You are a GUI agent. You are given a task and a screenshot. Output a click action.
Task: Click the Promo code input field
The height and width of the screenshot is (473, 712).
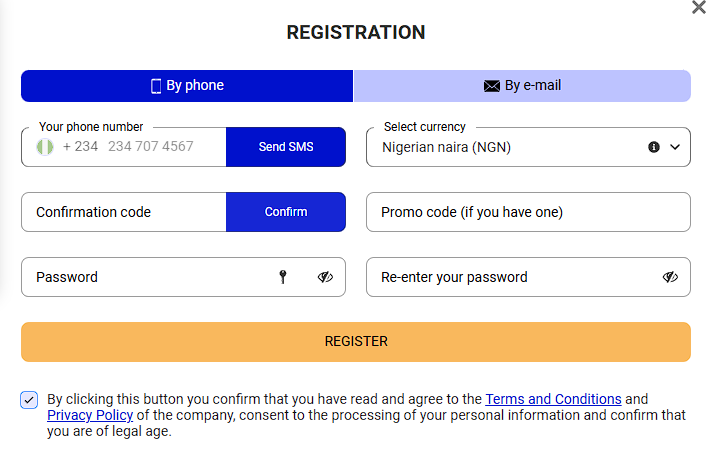click(x=528, y=212)
